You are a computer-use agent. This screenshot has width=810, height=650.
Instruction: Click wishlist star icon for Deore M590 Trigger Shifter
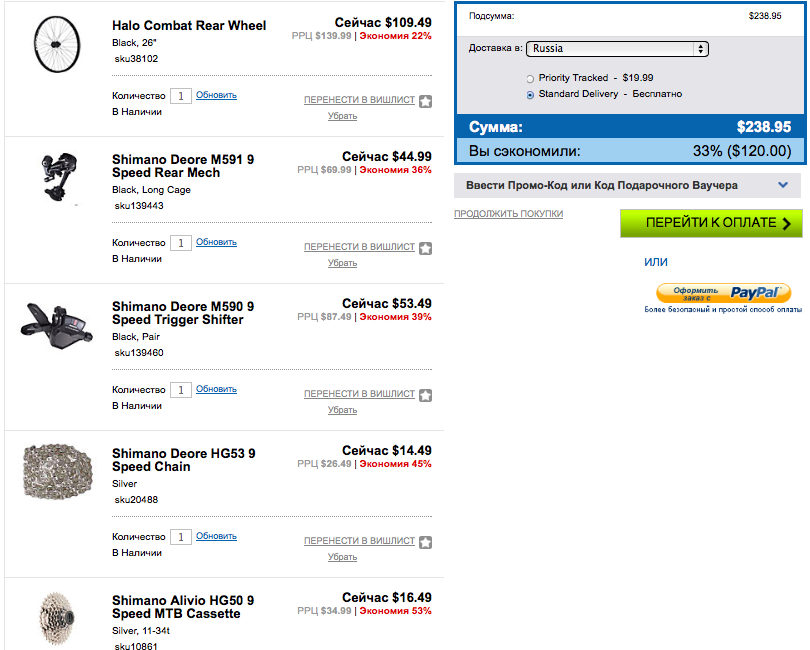coord(426,395)
